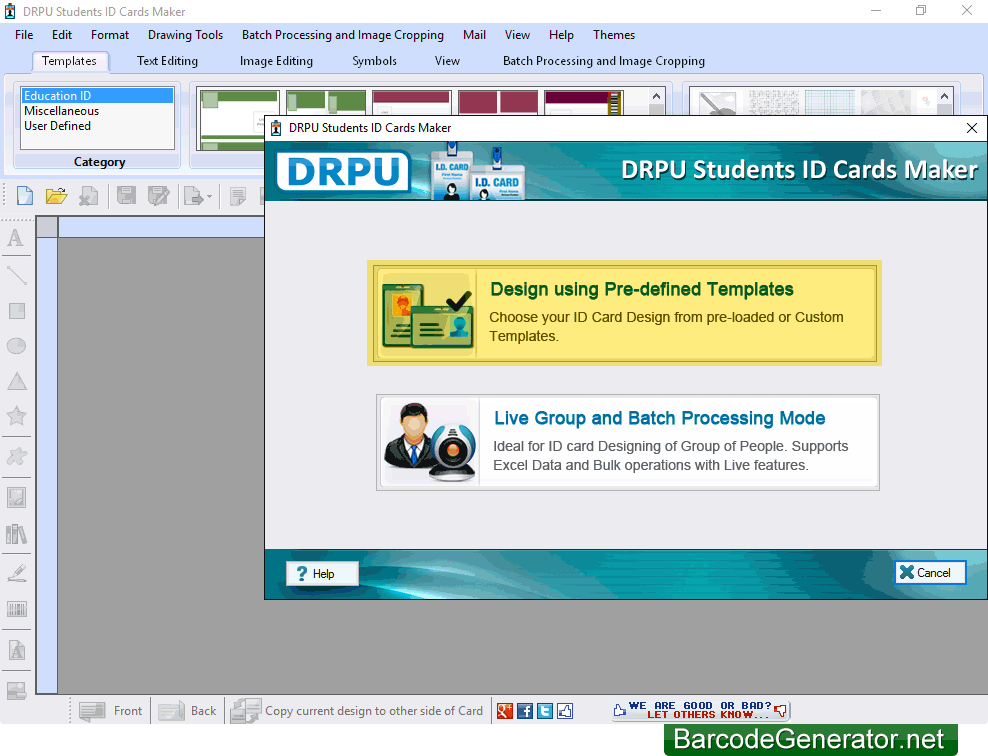Select the Miscellaneous category
This screenshot has width=988, height=756.
click(x=61, y=110)
